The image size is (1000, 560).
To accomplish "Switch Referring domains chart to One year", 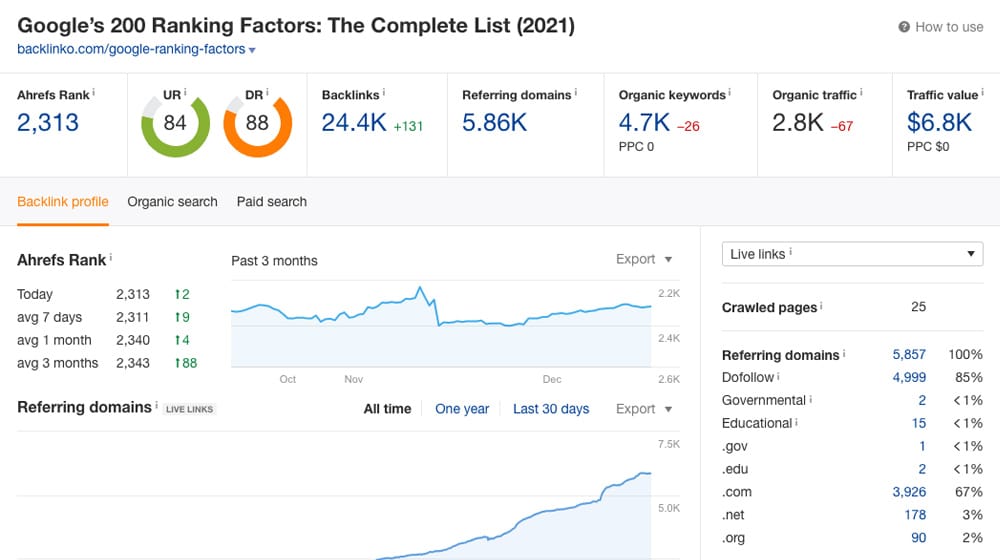I will point(462,409).
